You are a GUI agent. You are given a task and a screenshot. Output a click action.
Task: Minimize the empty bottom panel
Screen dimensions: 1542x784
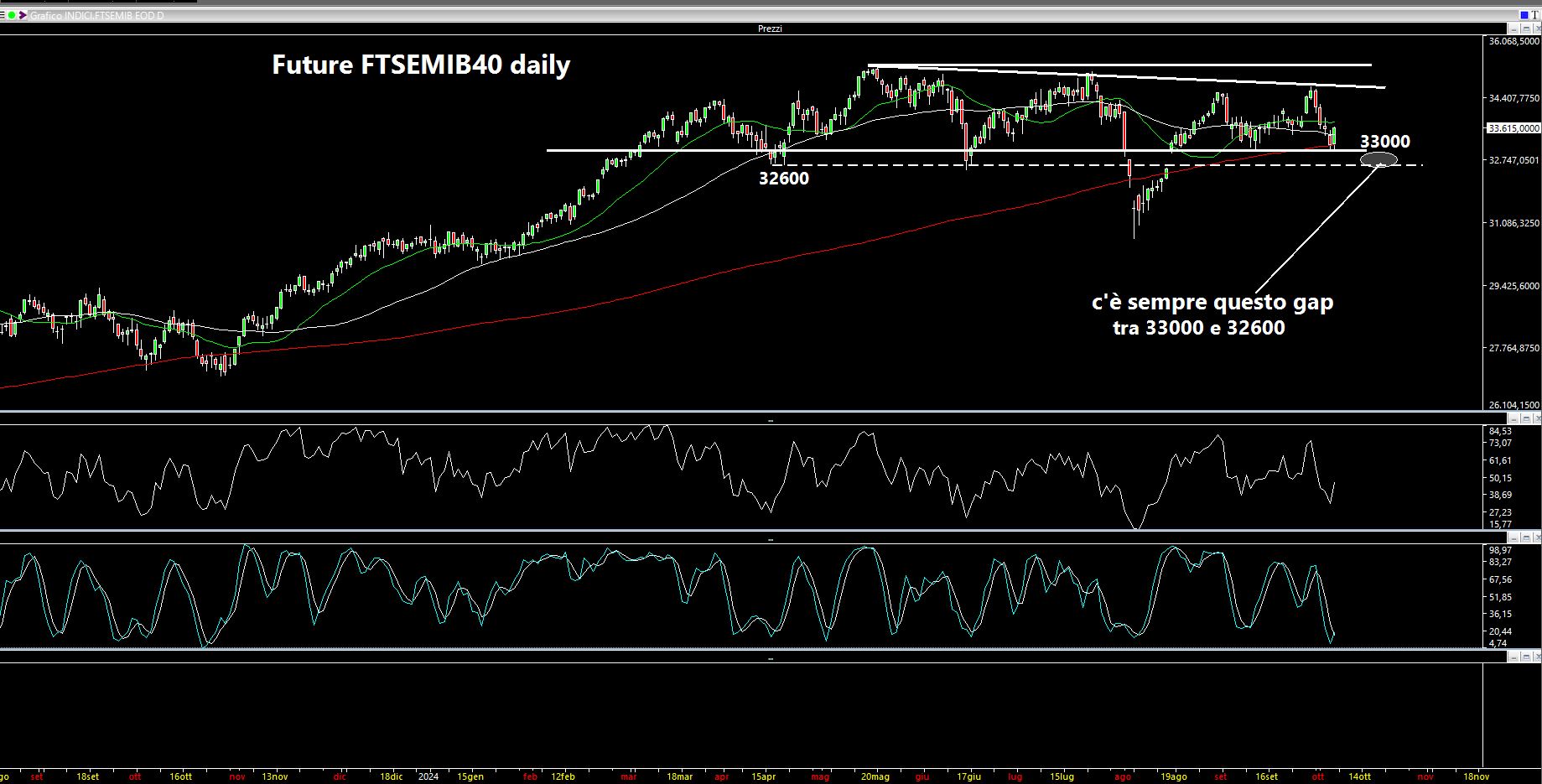(1513, 657)
